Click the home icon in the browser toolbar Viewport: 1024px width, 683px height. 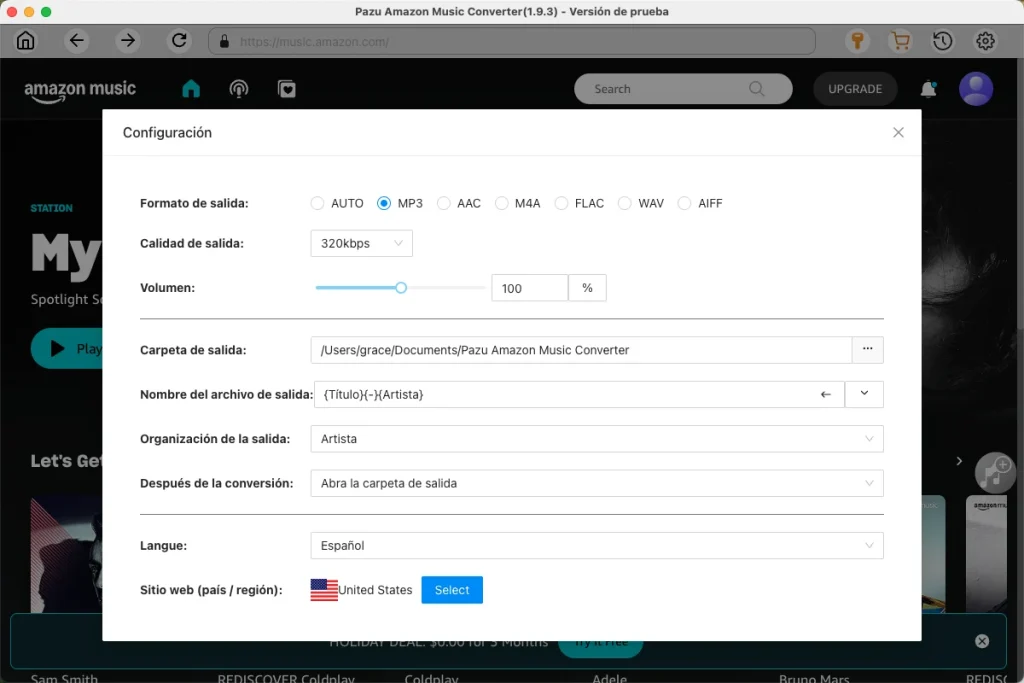click(x=25, y=41)
